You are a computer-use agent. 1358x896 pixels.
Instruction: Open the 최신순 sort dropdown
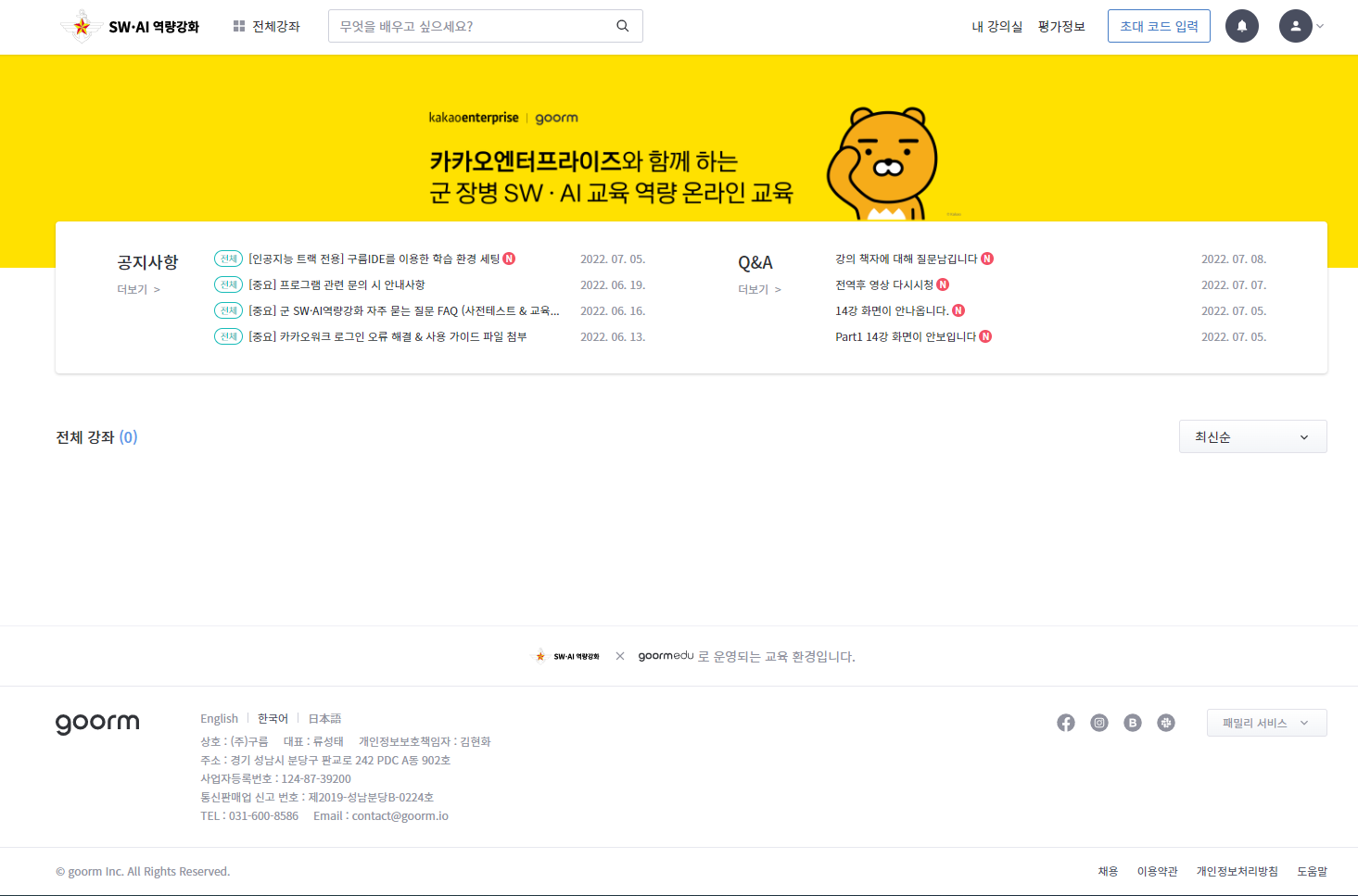1252,436
